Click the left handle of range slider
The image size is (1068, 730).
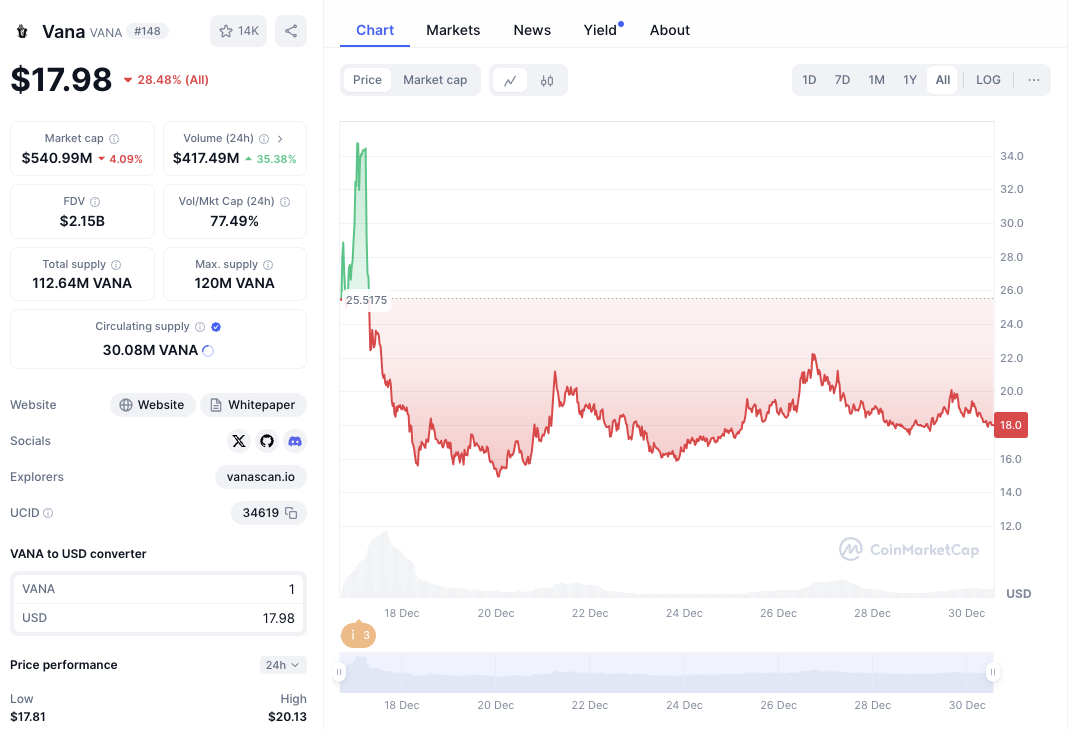point(341,672)
